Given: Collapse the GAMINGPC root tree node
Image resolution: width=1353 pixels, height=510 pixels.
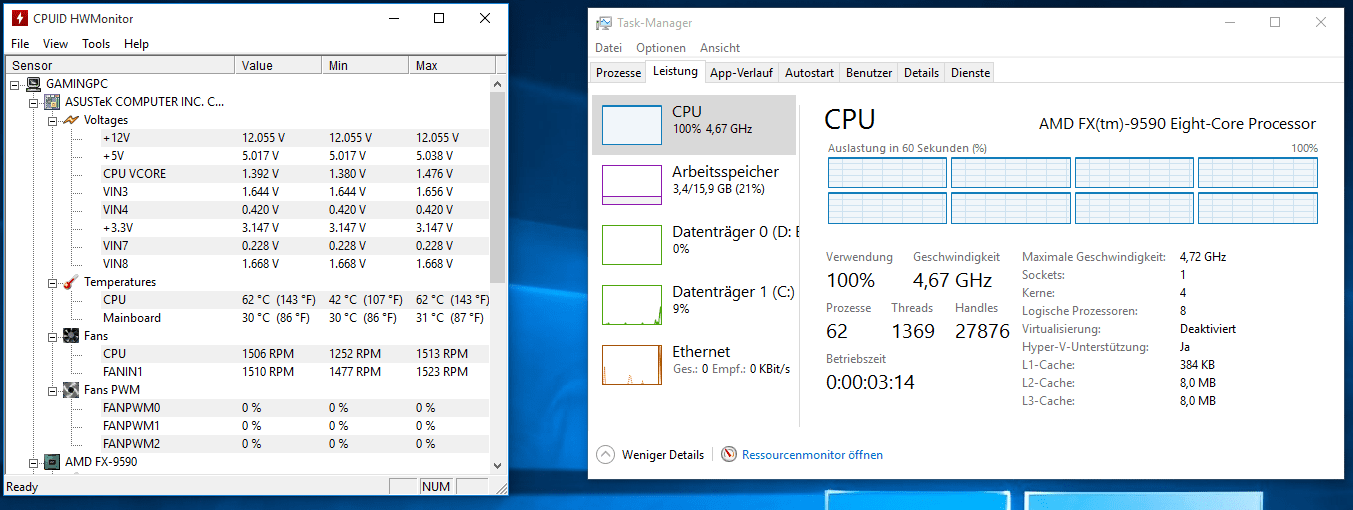Looking at the screenshot, I should pyautogui.click(x=15, y=84).
